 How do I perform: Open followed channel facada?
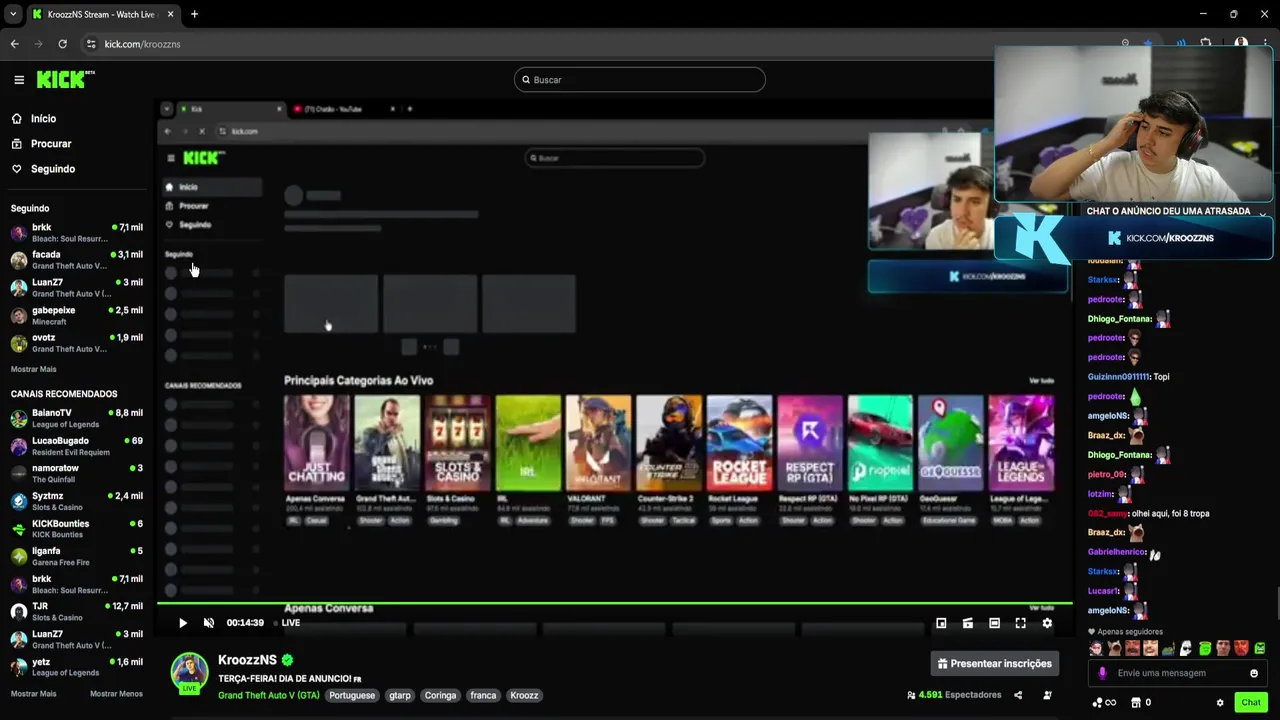click(x=77, y=260)
